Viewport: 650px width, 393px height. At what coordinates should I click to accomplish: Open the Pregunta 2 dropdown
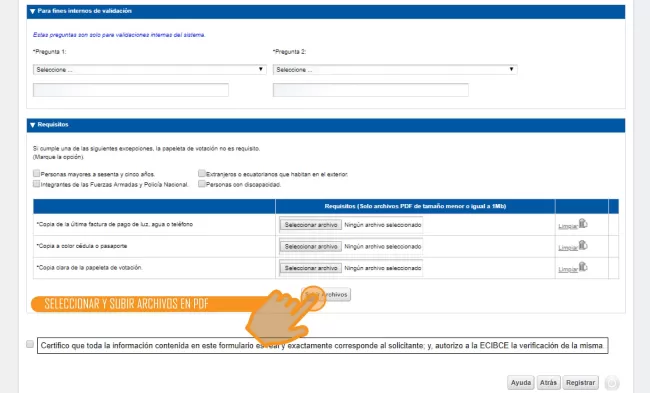(395, 70)
